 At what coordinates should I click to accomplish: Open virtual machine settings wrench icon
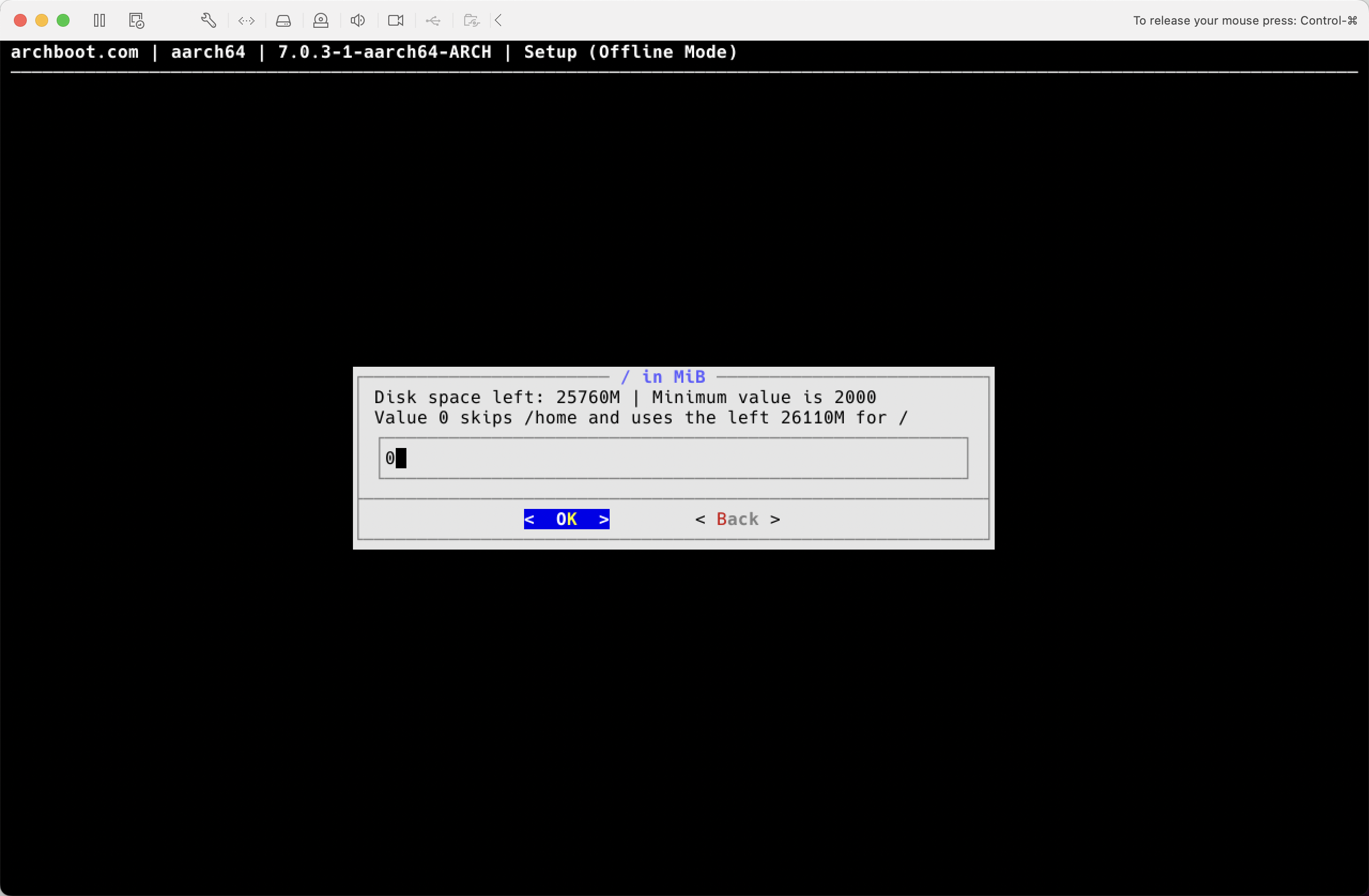[208, 21]
